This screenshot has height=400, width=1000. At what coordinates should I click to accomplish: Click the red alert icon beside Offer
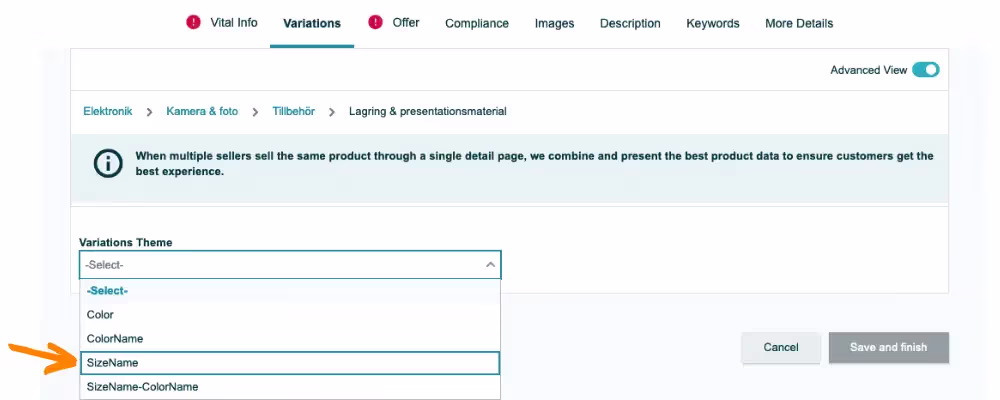pos(376,22)
